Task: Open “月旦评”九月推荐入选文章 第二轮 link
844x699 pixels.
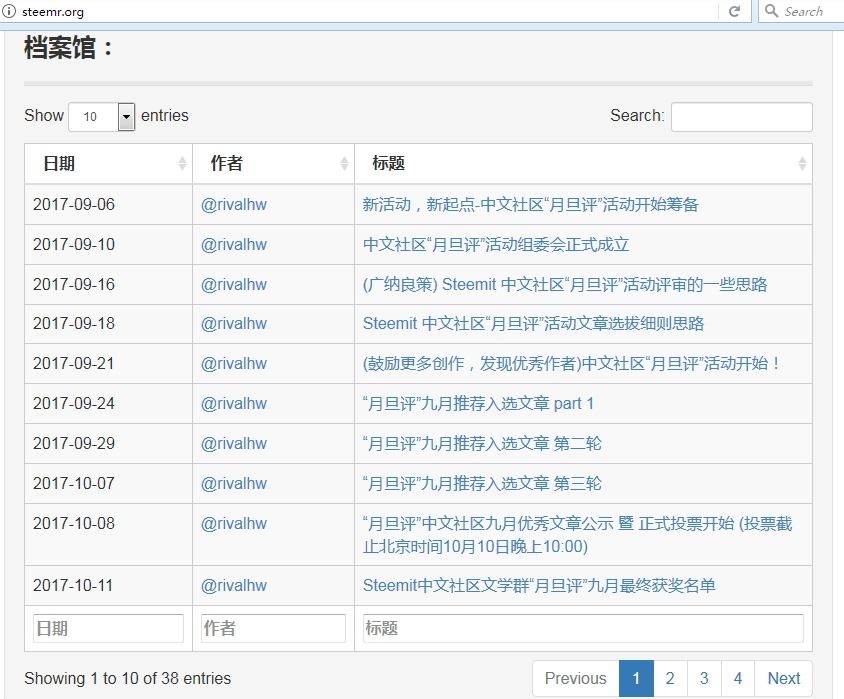Action: tap(482, 444)
